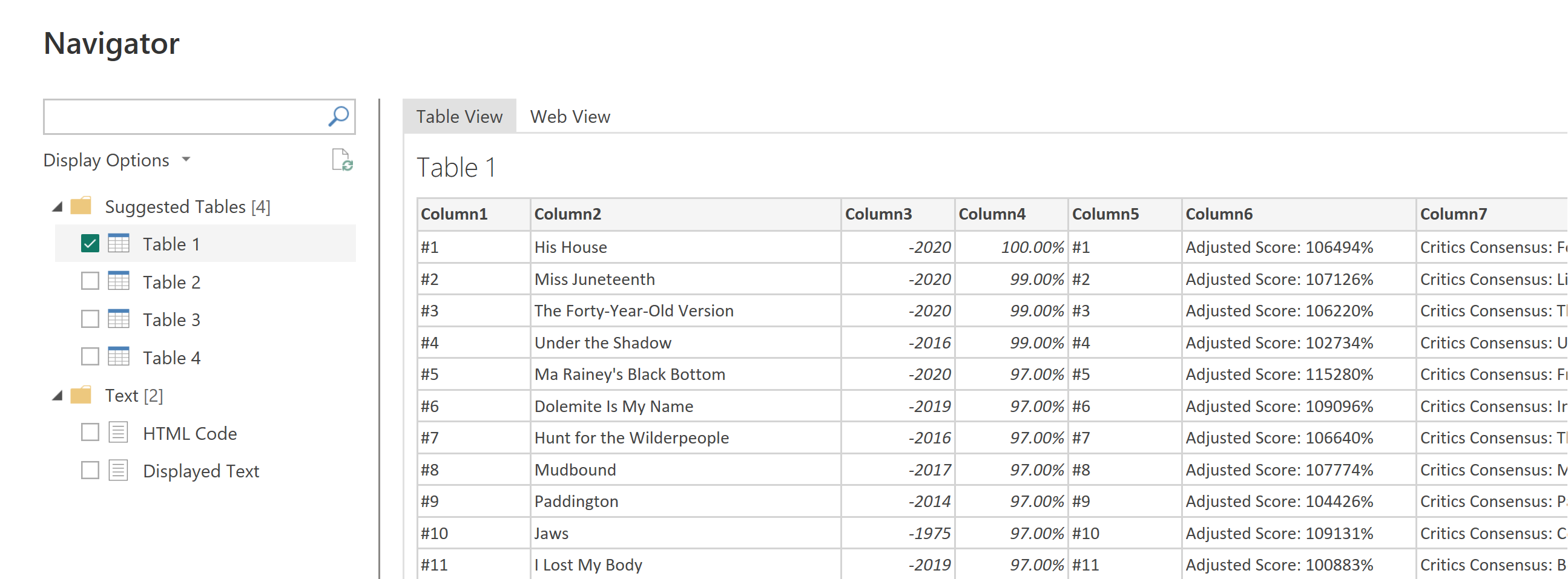Open the Display Options dropdown
This screenshot has height=579, width=1568.
[x=117, y=160]
